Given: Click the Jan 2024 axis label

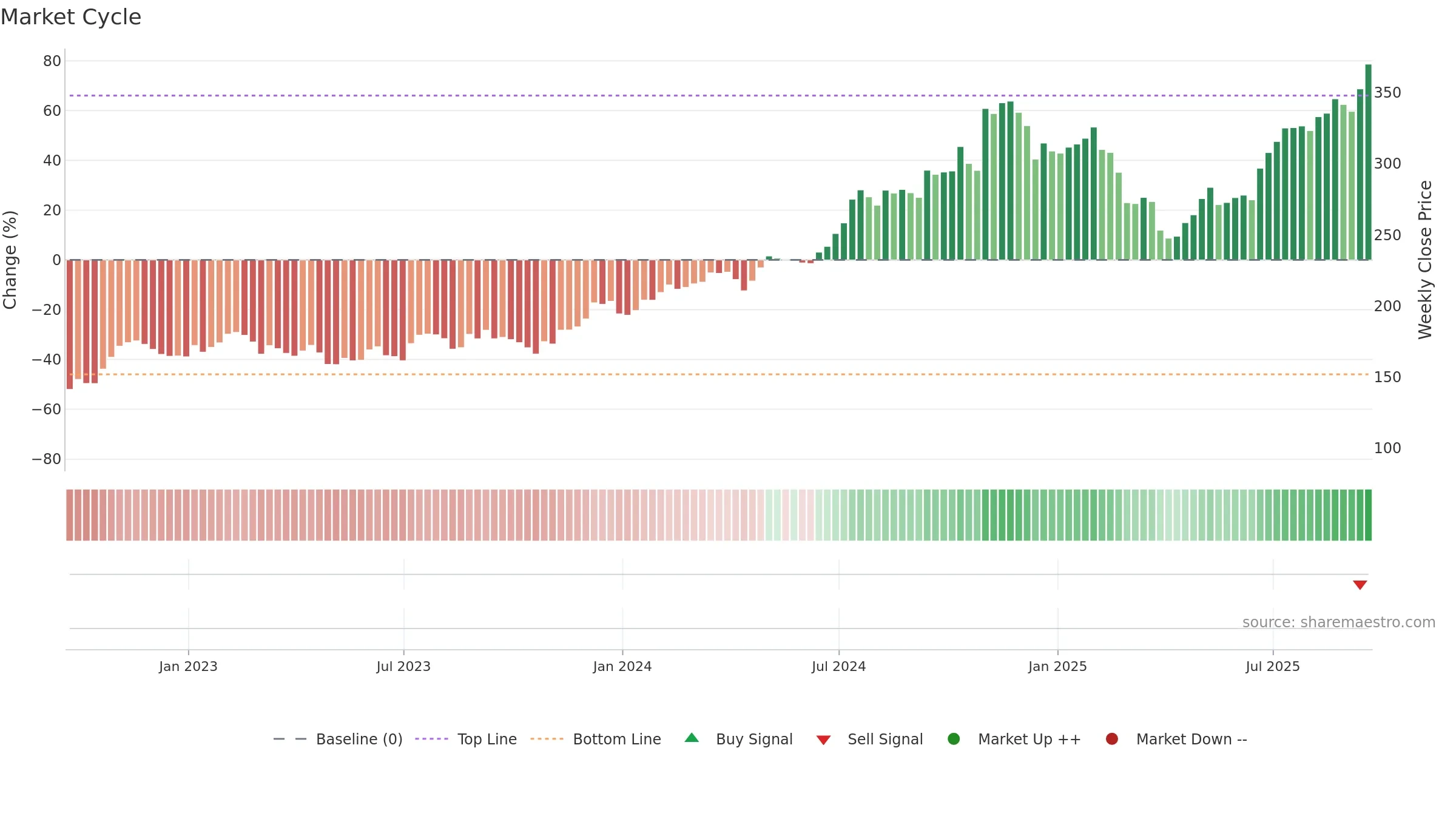Looking at the screenshot, I should [622, 666].
